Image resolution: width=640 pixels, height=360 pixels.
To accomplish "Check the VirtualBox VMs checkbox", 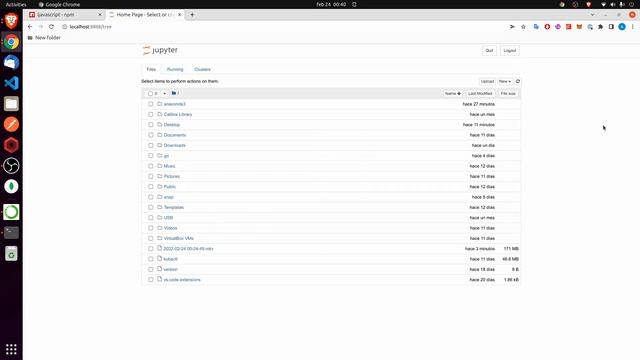I will [151, 238].
